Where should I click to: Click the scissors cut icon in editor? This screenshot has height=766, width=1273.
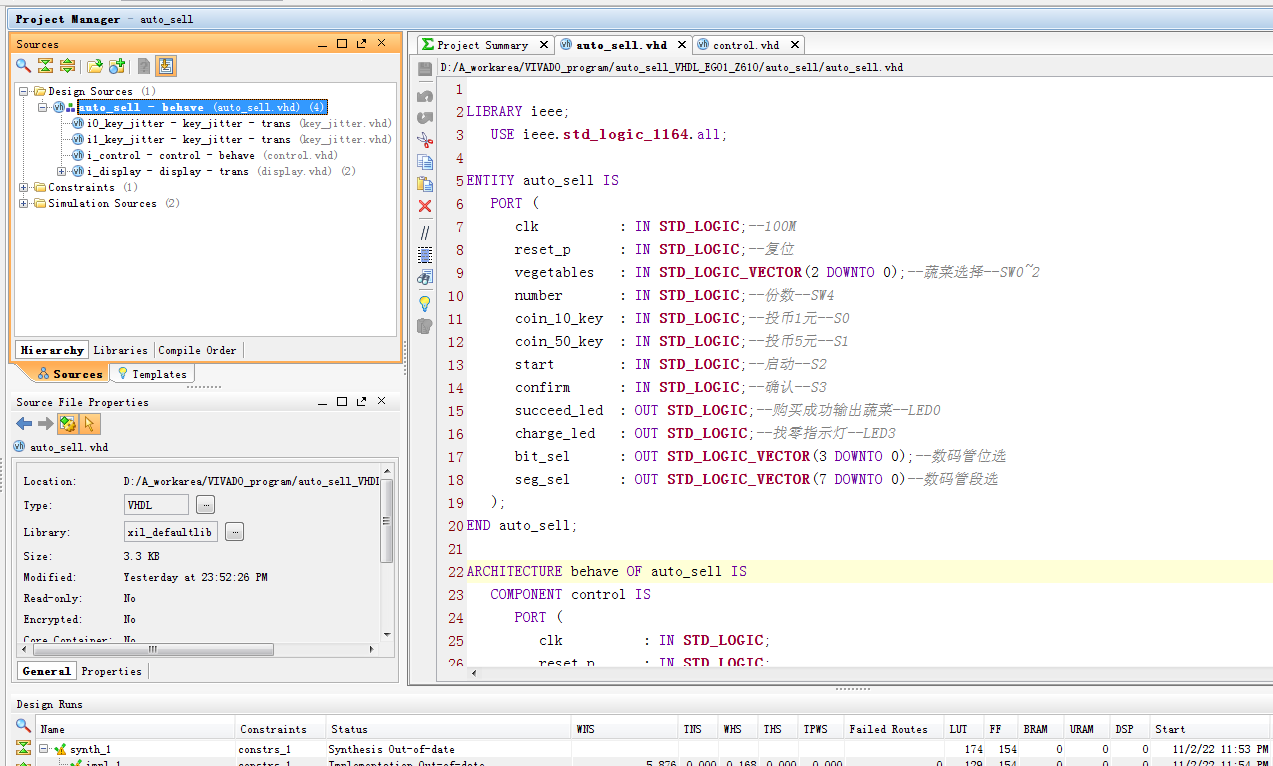tap(425, 140)
